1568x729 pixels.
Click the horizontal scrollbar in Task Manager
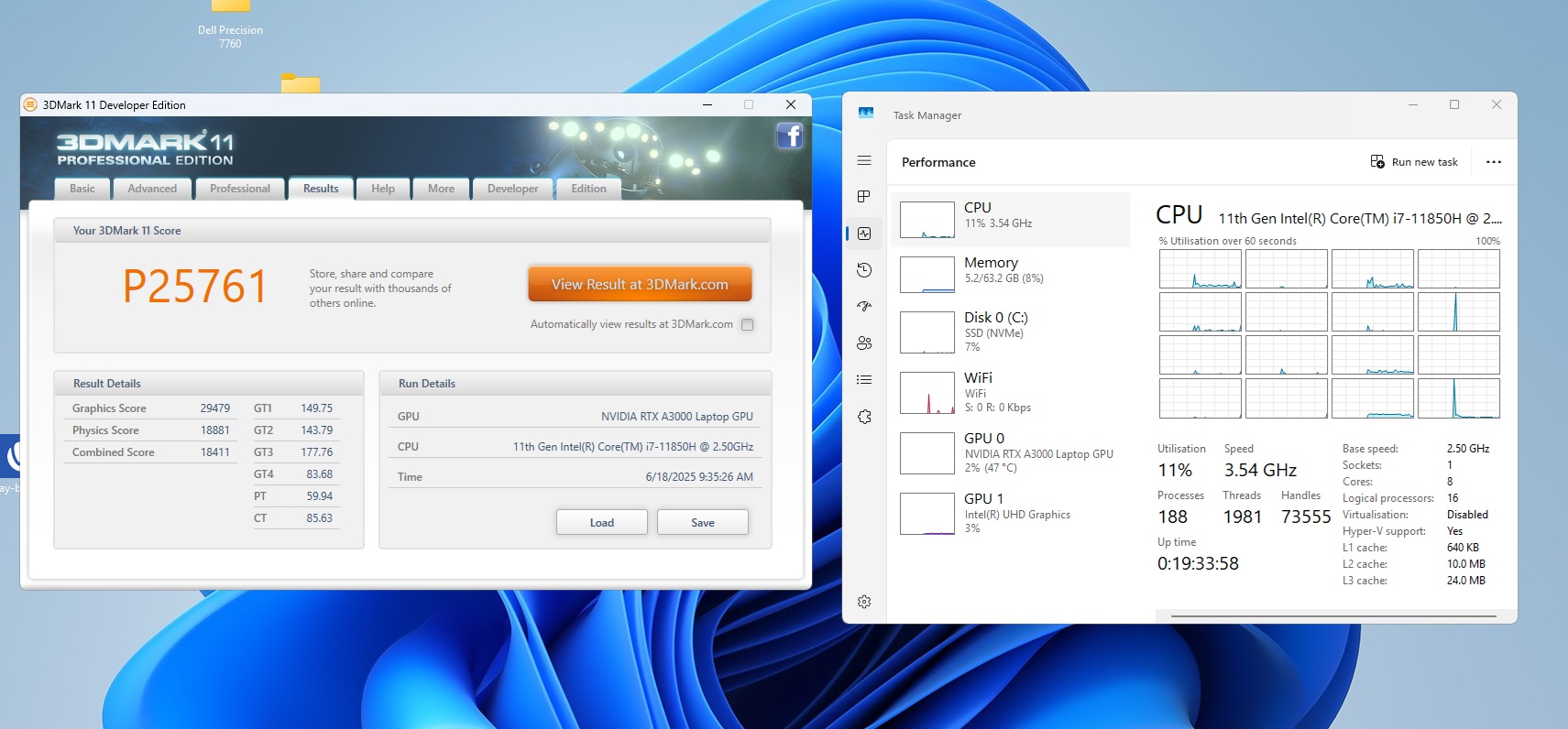1333,616
